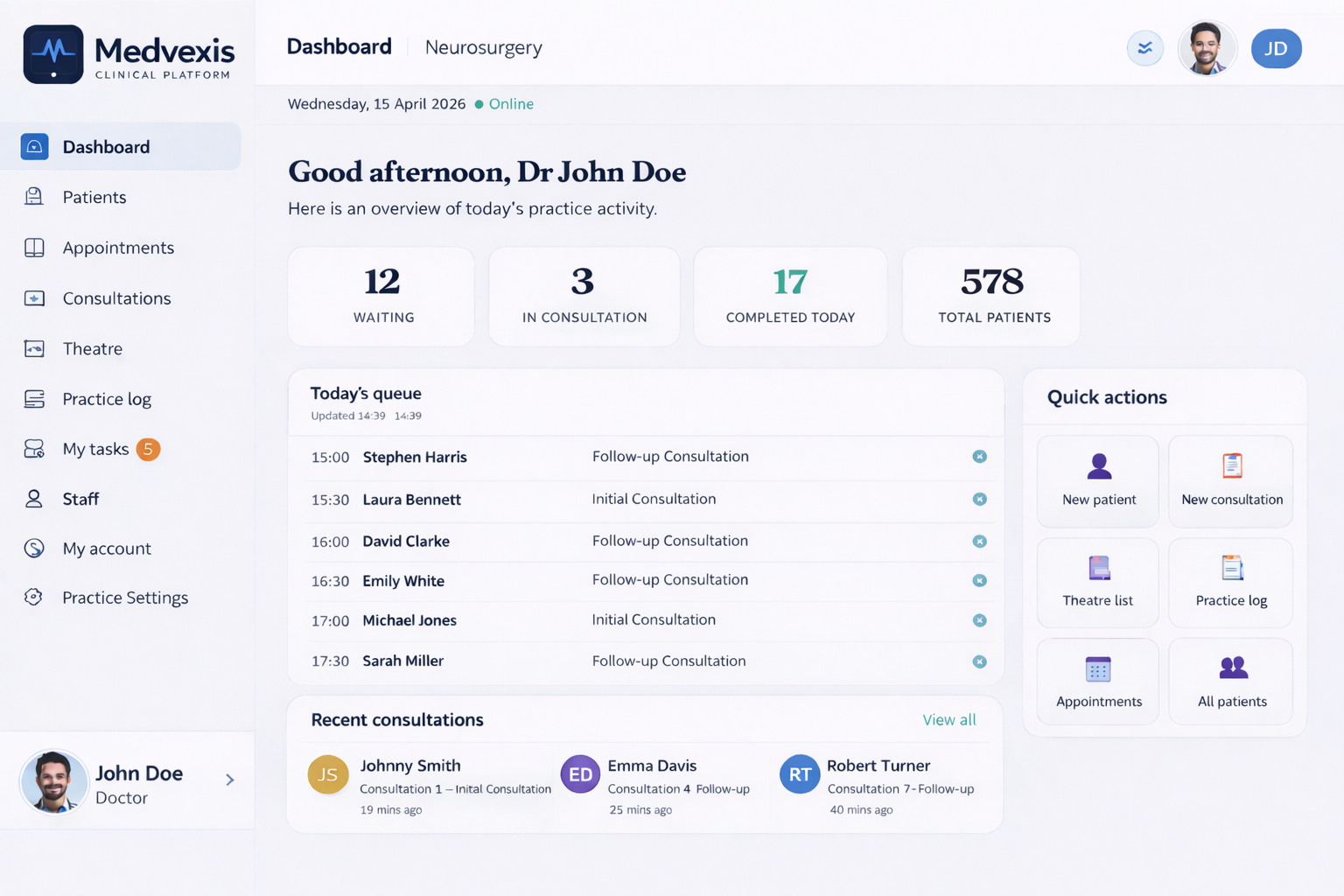The image size is (1344, 896).
Task: Click the Online status indicator
Action: click(x=504, y=103)
